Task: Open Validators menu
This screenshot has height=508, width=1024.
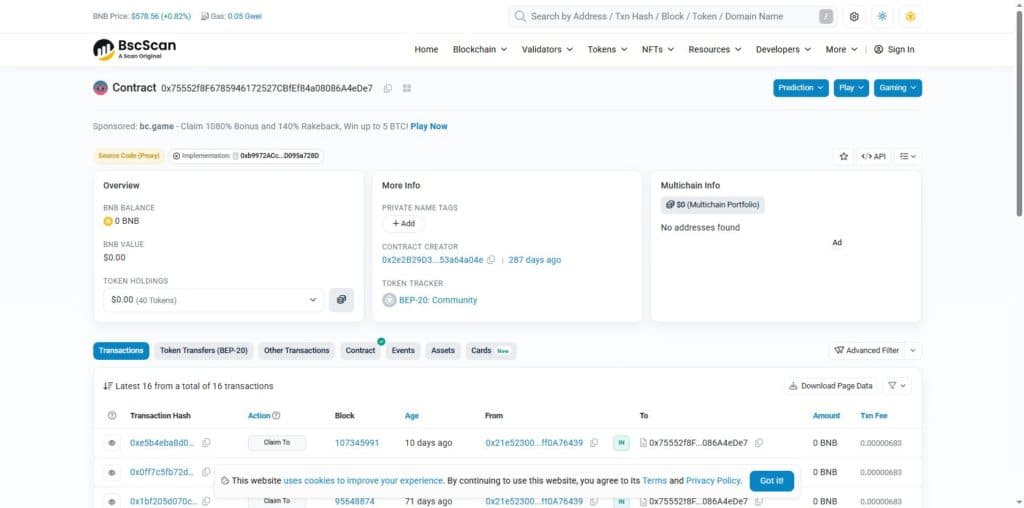Action: 547,50
